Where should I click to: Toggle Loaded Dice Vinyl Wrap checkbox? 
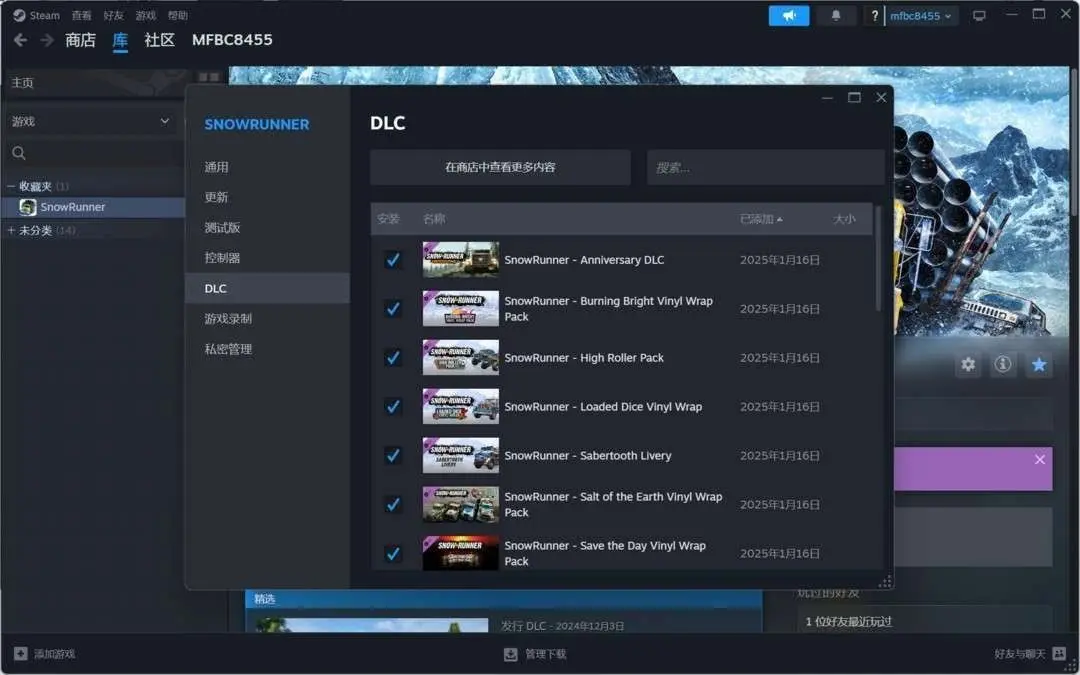click(x=393, y=406)
